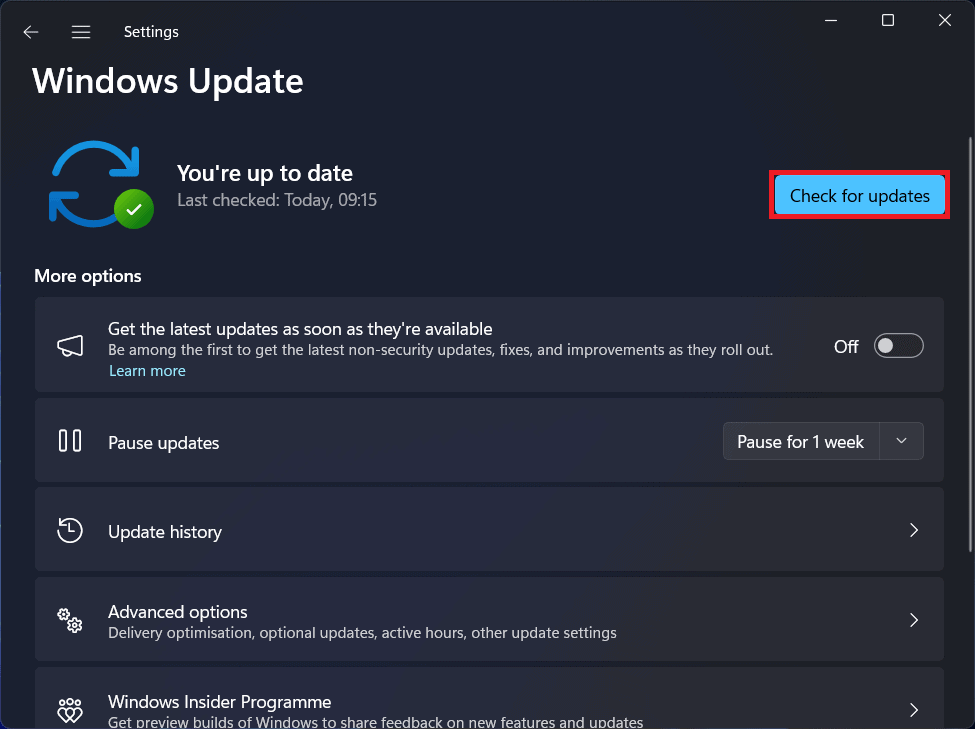The image size is (975, 729).
Task: Click the 'Last checked: Today, 09:15' text
Action: pos(277,200)
